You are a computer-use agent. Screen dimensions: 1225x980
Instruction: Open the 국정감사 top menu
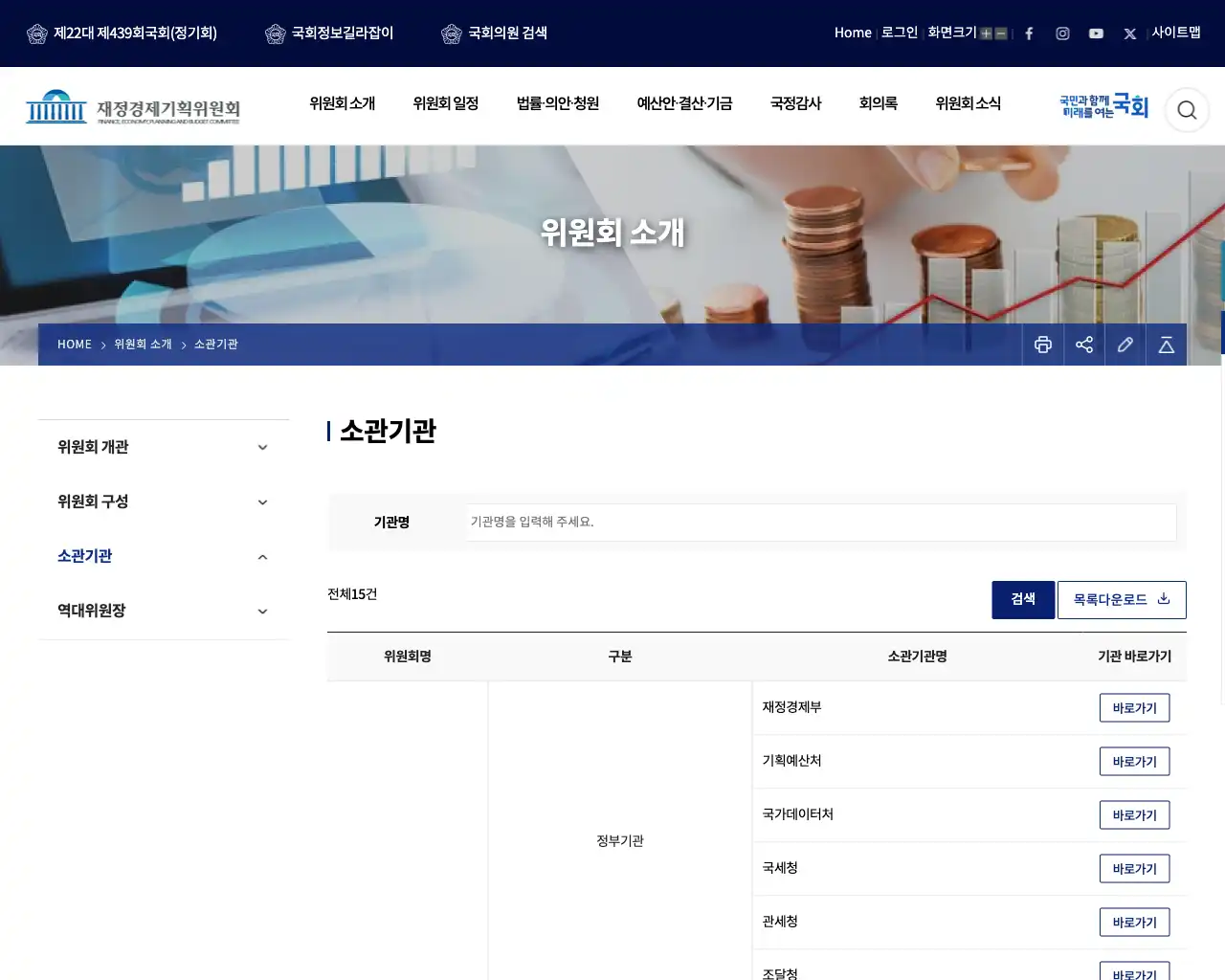pos(796,103)
